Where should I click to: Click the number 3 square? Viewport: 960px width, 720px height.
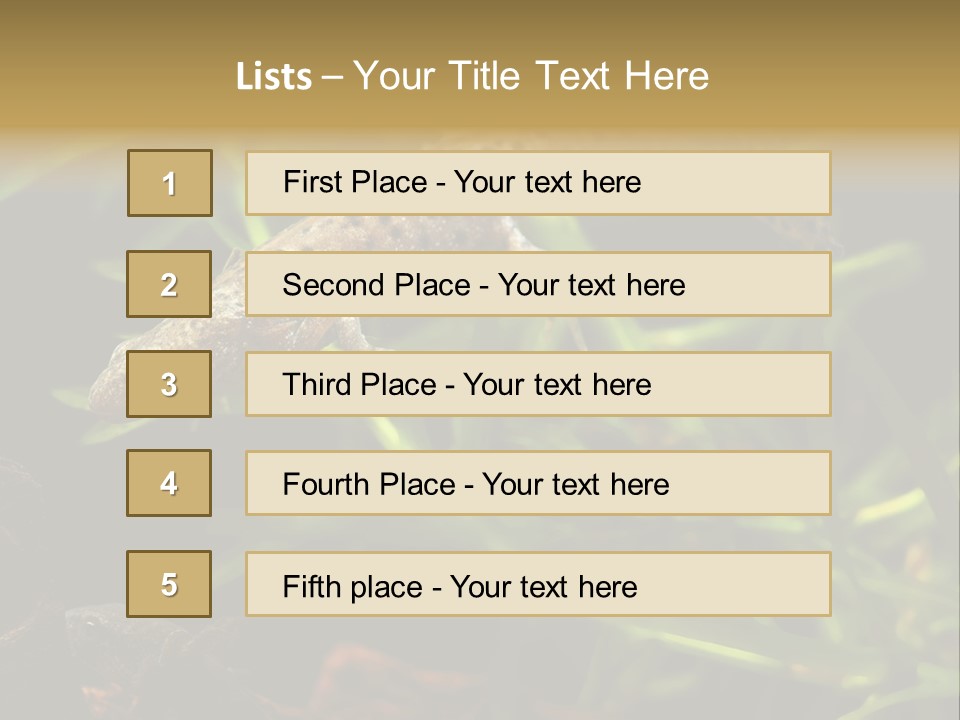click(x=169, y=384)
